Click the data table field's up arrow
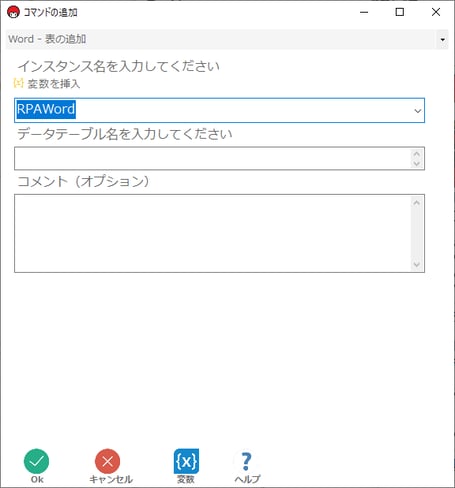Screen dimensions: 455x488 click(417, 154)
